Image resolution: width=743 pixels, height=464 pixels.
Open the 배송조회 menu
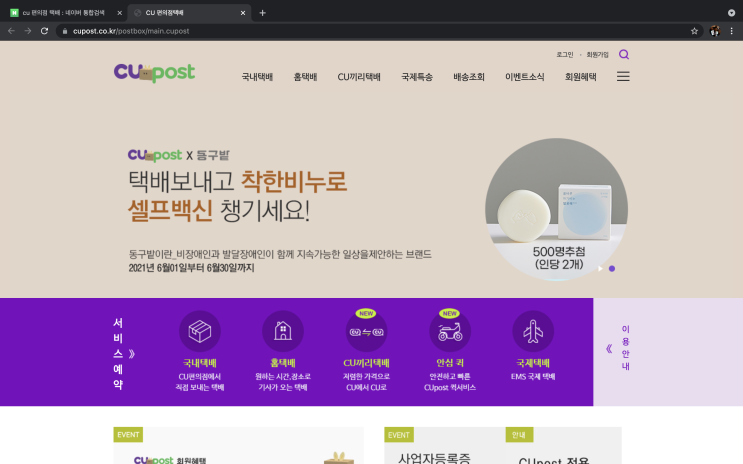pyautogui.click(x=469, y=77)
